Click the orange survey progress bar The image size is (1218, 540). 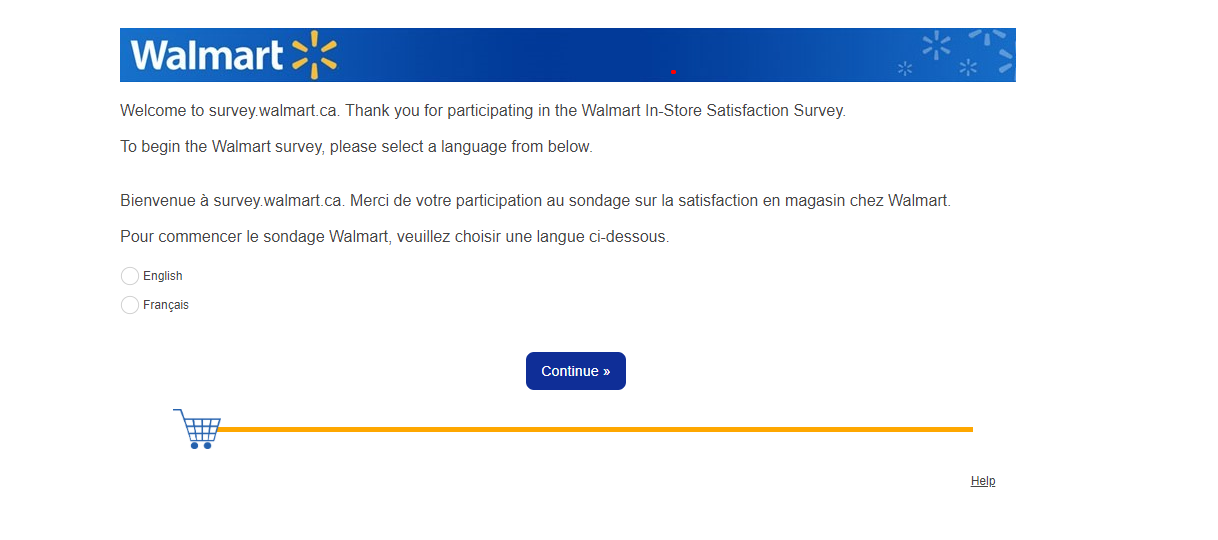pyautogui.click(x=595, y=429)
